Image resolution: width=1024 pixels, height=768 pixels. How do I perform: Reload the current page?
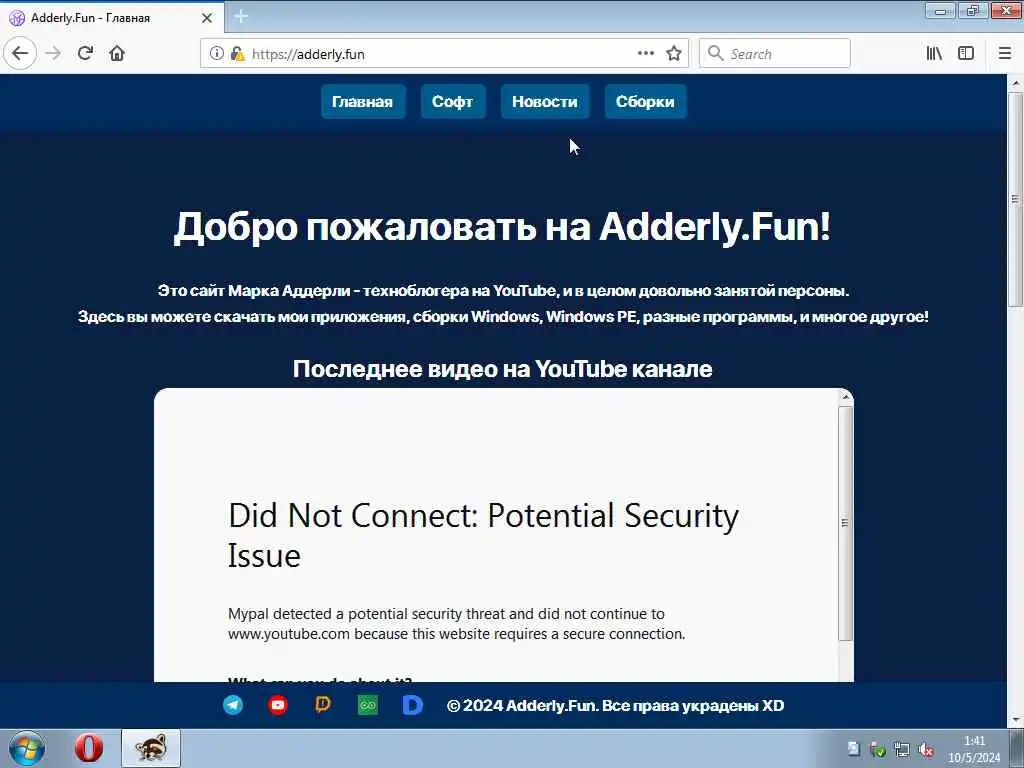coord(86,54)
